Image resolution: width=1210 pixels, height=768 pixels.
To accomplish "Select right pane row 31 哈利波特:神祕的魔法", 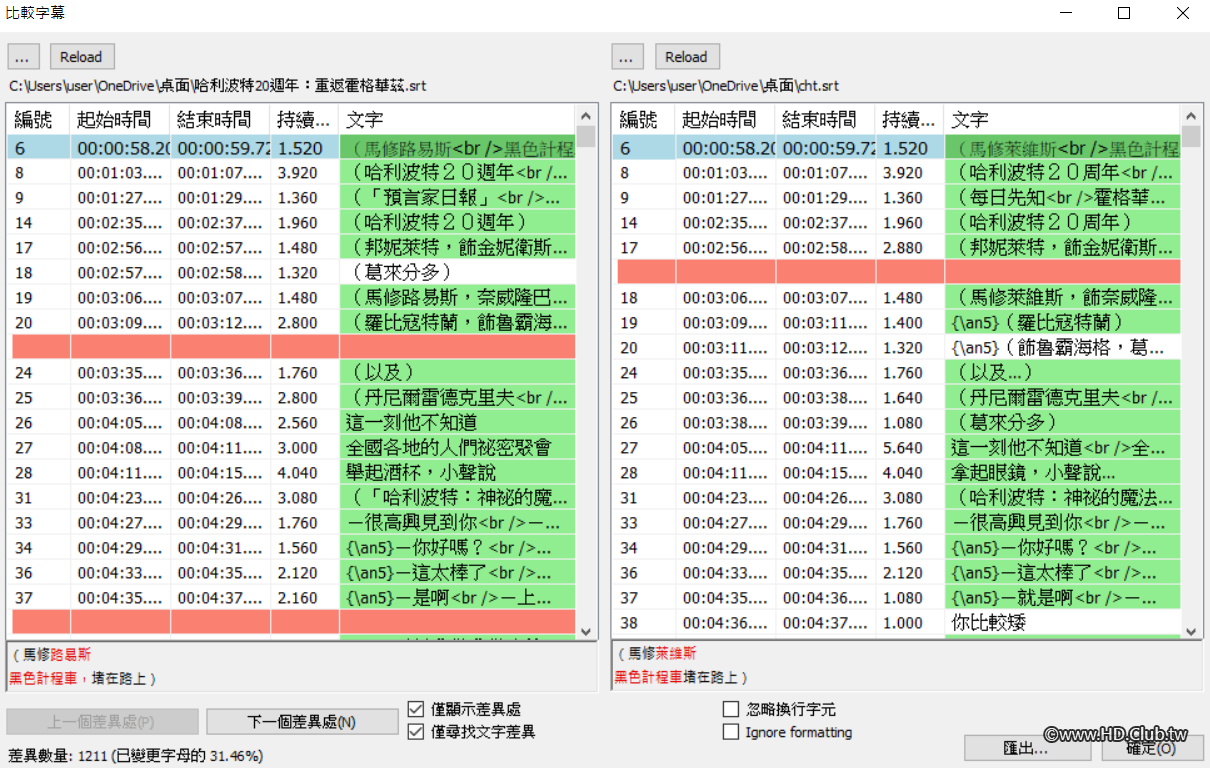I will tap(897, 498).
